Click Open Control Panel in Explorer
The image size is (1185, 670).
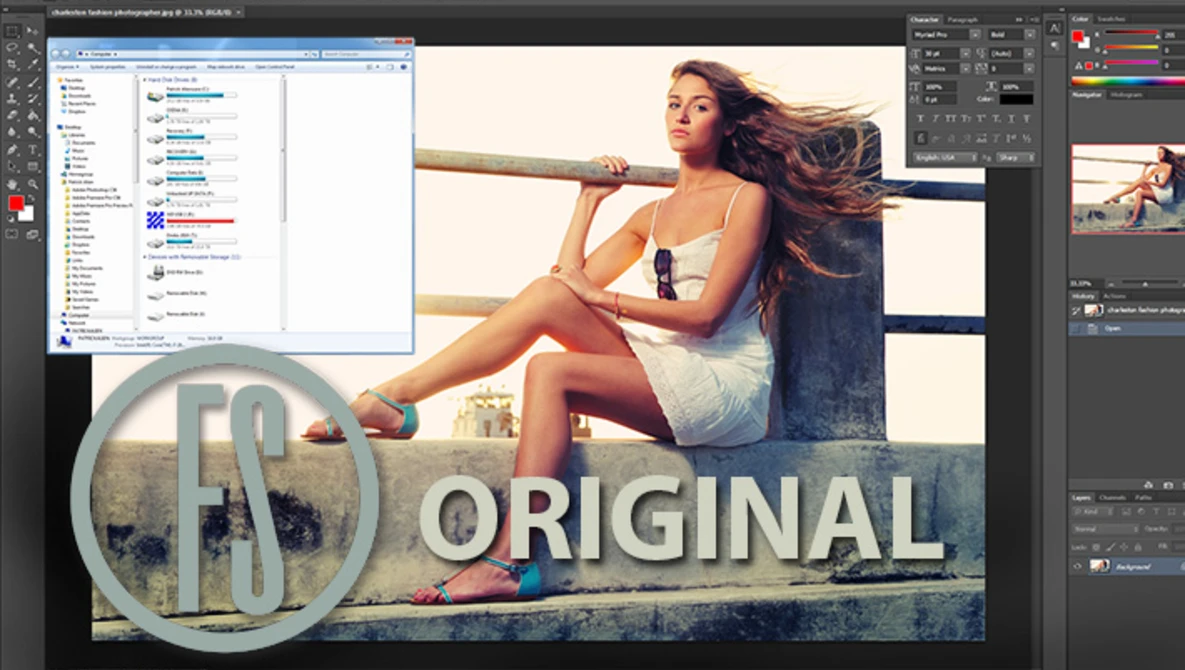(275, 67)
